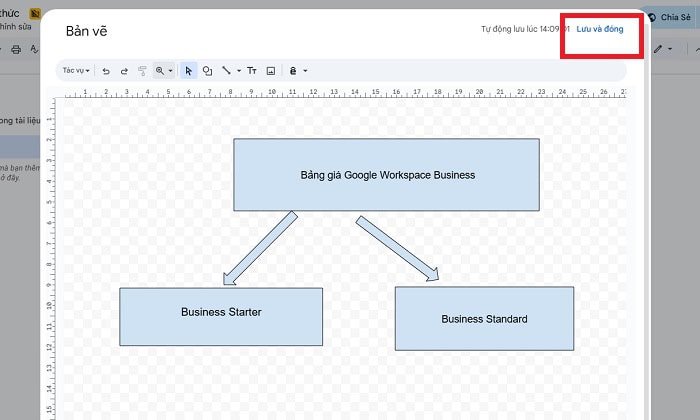Click the Lưu và đóng button
The image size is (700, 420).
599,29
